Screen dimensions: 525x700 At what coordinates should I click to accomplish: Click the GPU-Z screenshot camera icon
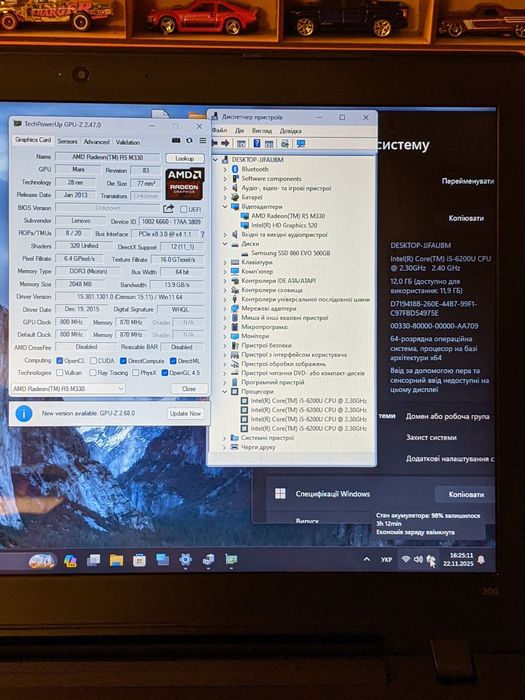pos(176,140)
